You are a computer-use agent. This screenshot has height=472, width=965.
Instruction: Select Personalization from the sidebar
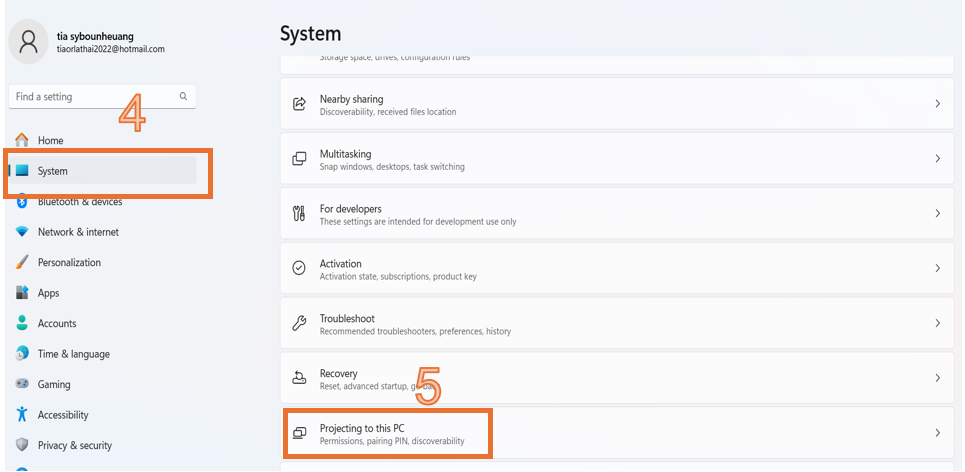69,263
